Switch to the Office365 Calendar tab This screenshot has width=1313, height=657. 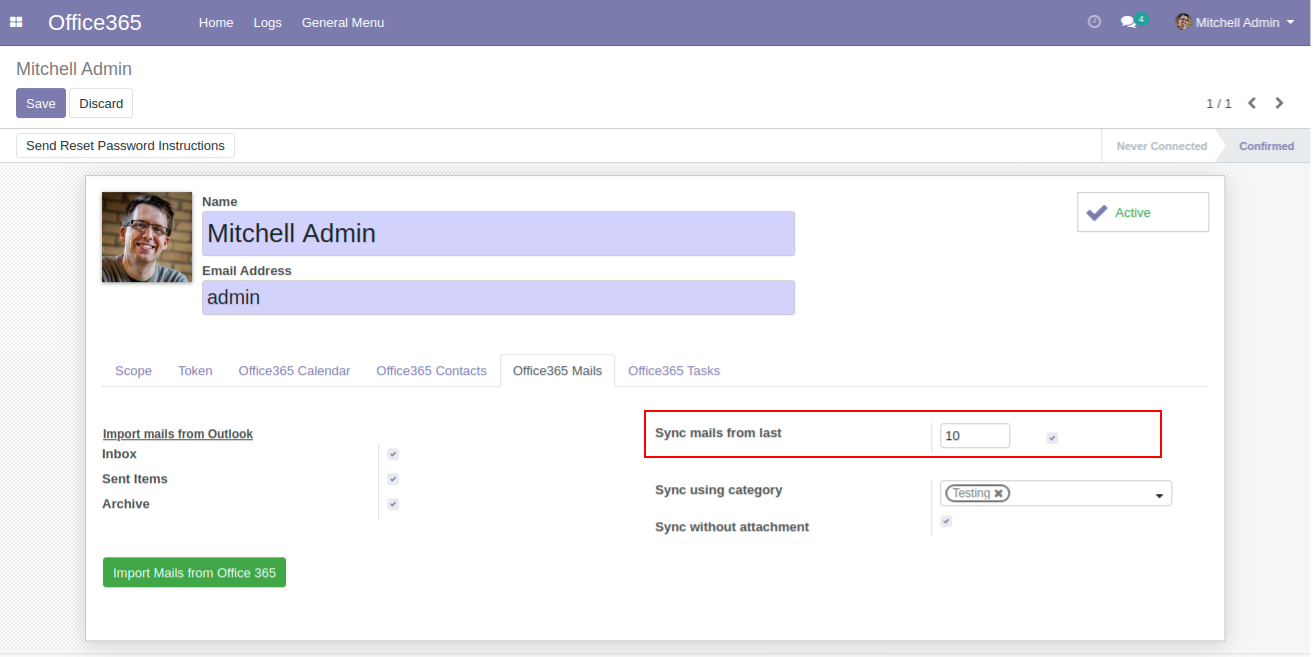pos(294,371)
